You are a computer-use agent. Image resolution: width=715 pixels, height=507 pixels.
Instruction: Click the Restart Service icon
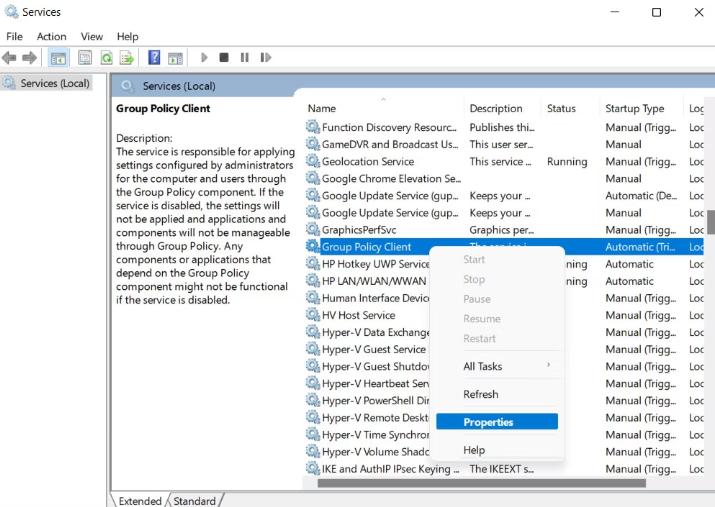pos(265,57)
